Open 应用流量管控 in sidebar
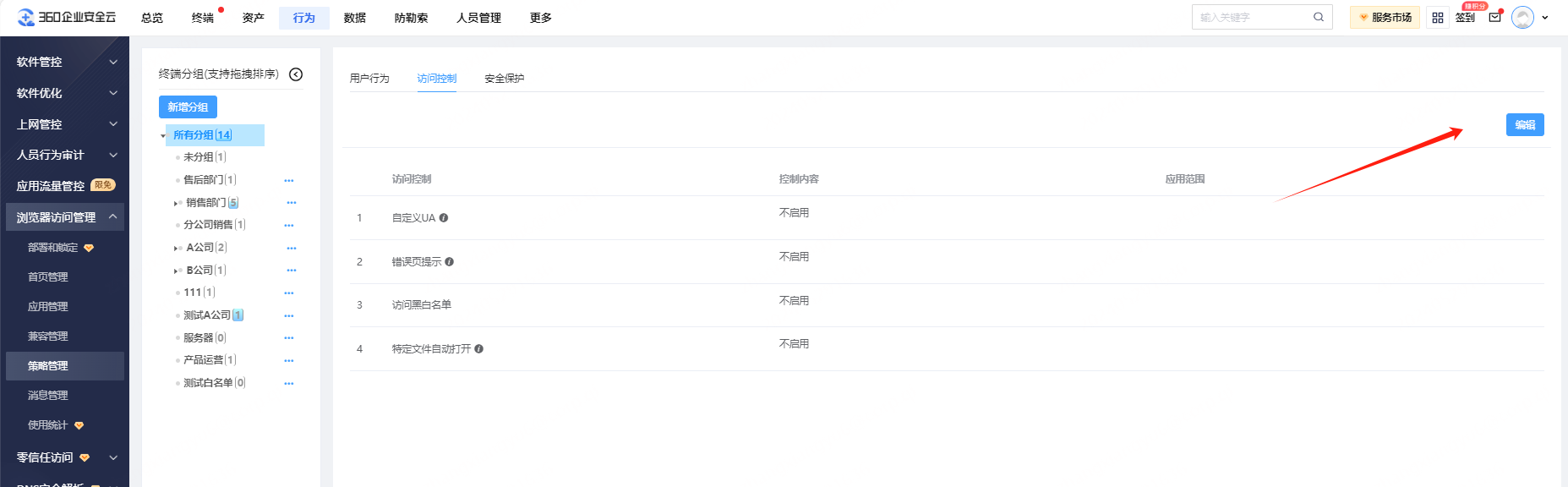 tap(51, 186)
